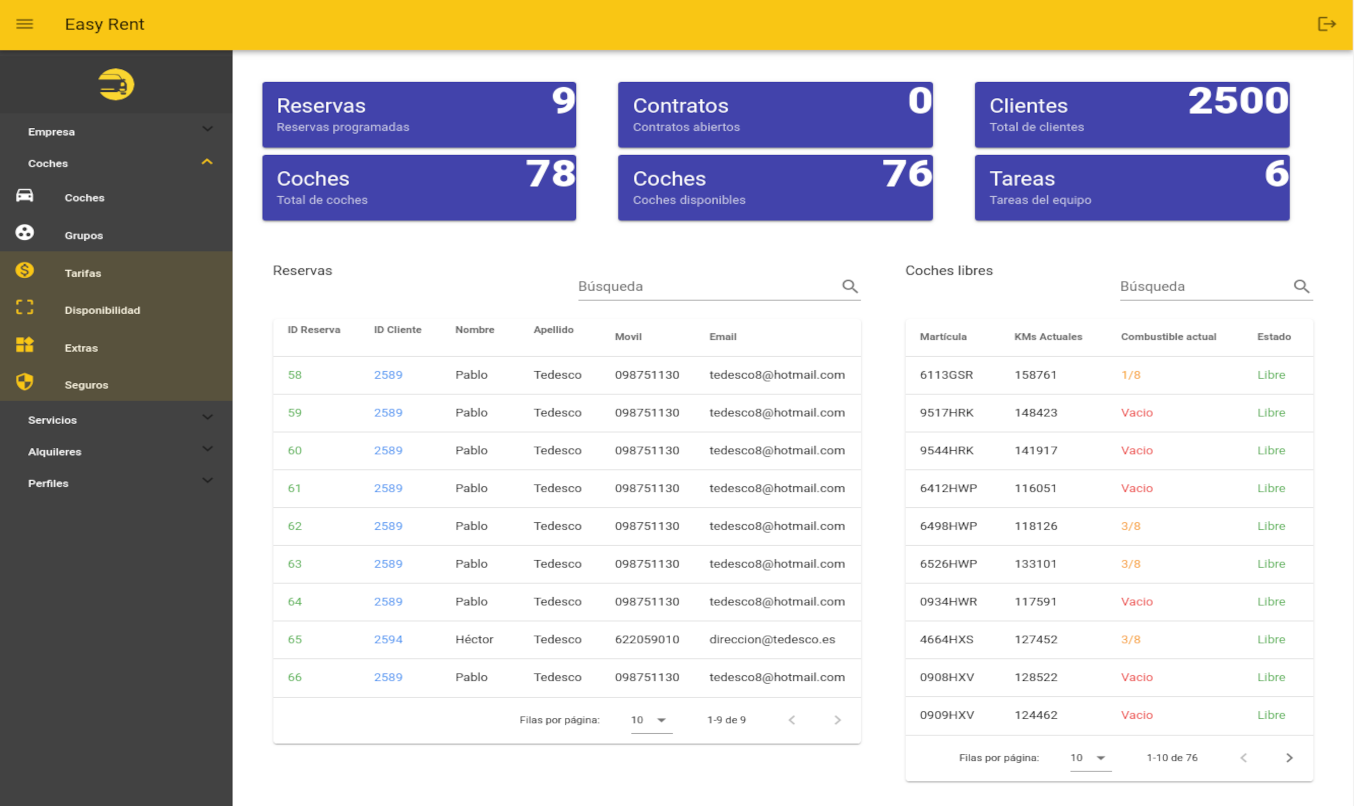The width and height of the screenshot is (1354, 806).
Task: Select plate 6113GSR cell
Action: (946, 375)
